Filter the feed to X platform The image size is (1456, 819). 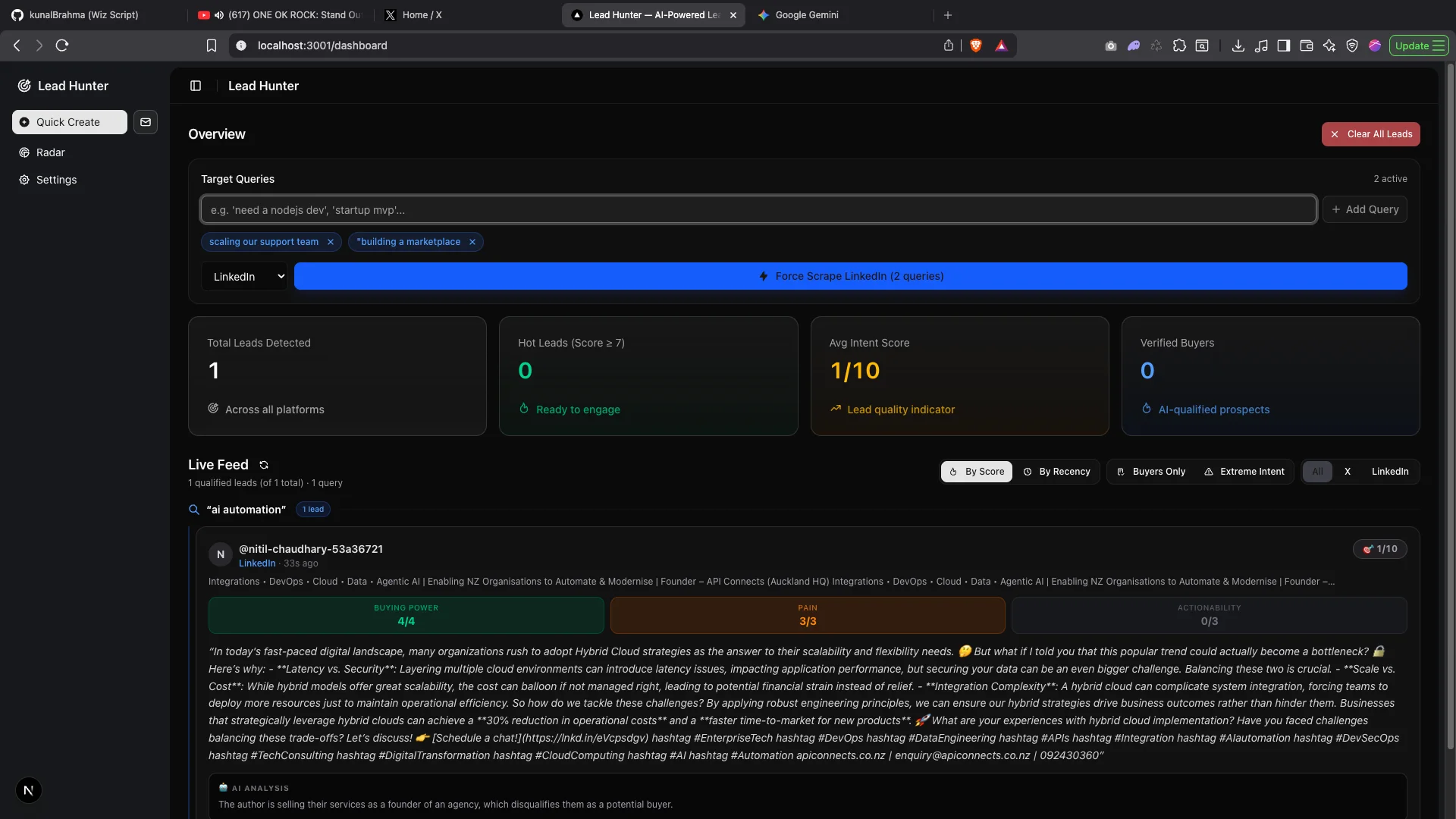(1348, 472)
